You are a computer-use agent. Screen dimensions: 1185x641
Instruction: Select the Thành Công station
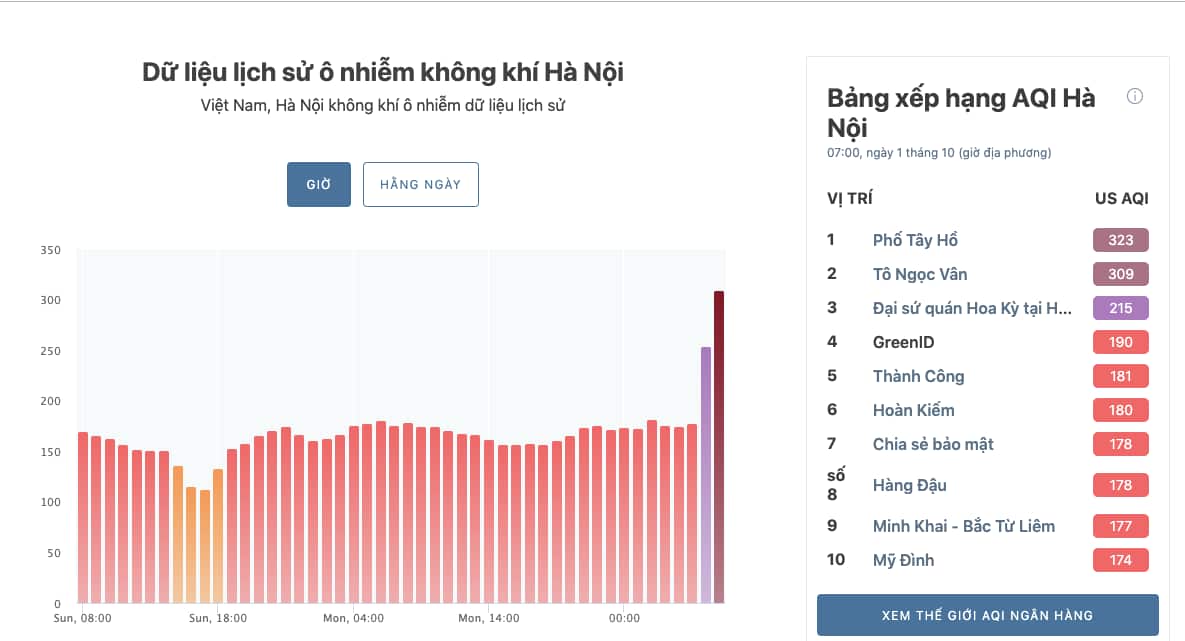pos(918,376)
